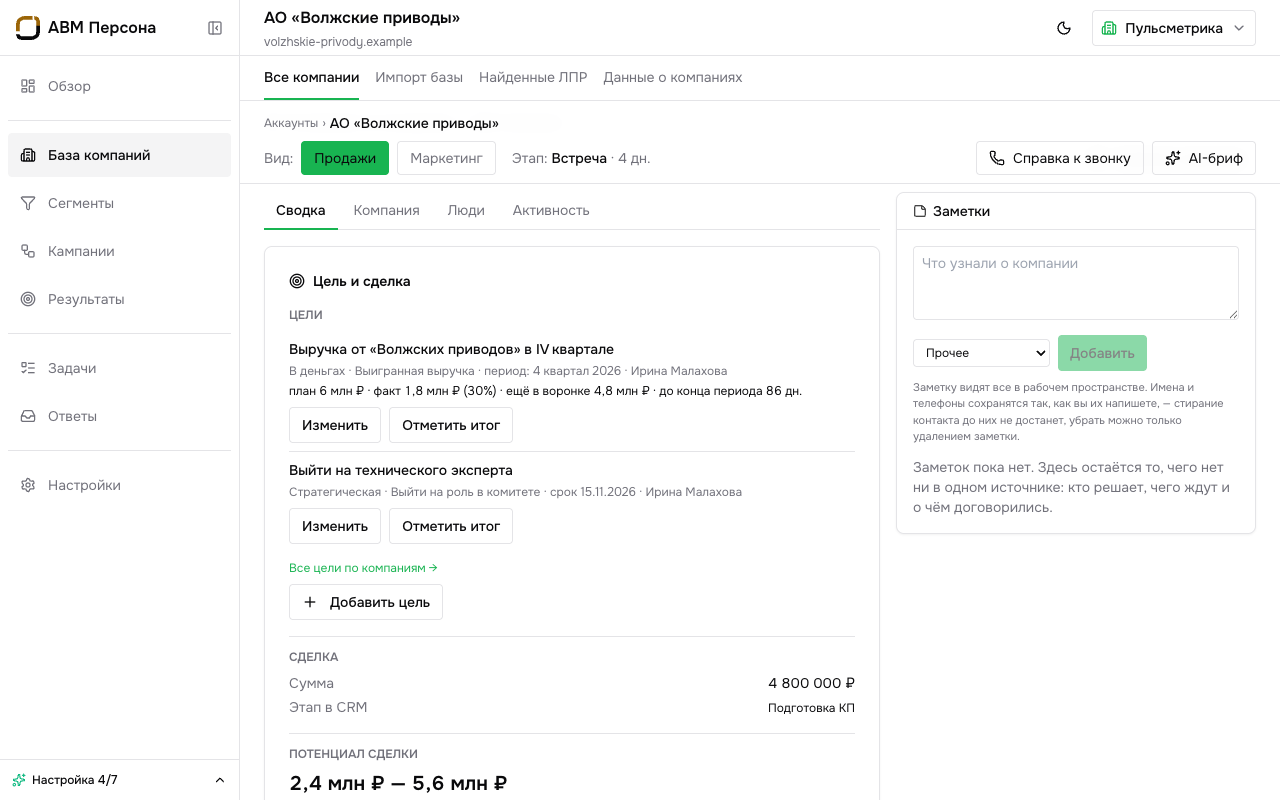Click the target icon next to Цель и сделка
The width and height of the screenshot is (1280, 800).
[297, 281]
